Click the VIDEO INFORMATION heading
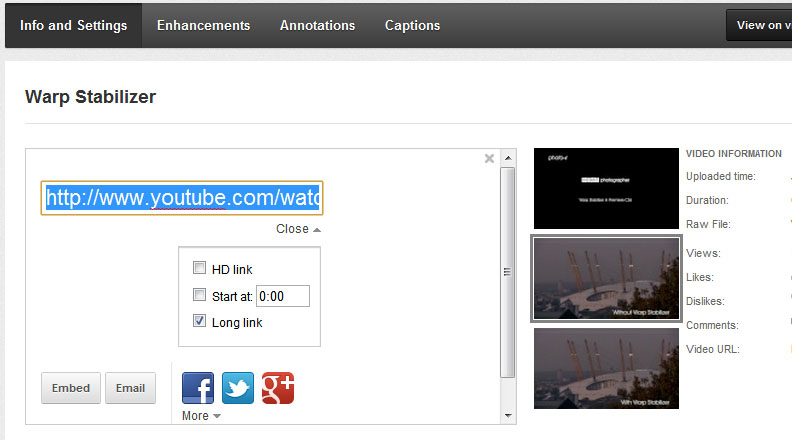Viewport: 792px width, 440px height. click(x=733, y=154)
